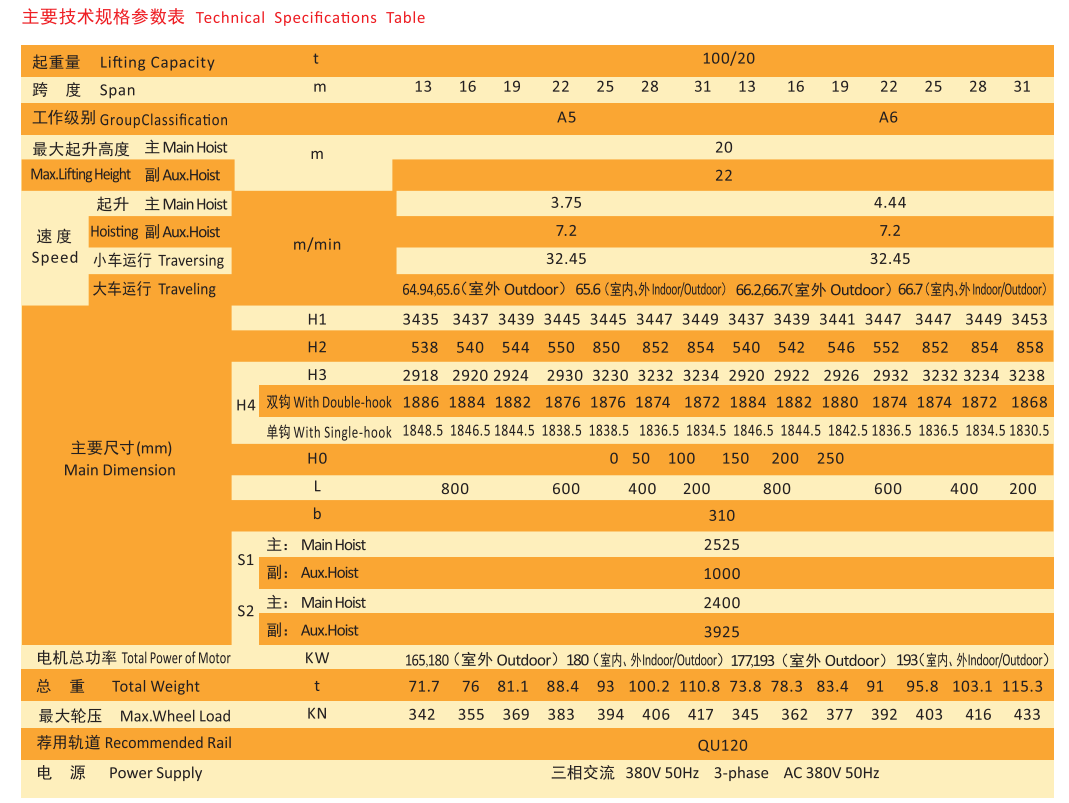Select the With Single-hook row label
1069x803 pixels.
(329, 432)
